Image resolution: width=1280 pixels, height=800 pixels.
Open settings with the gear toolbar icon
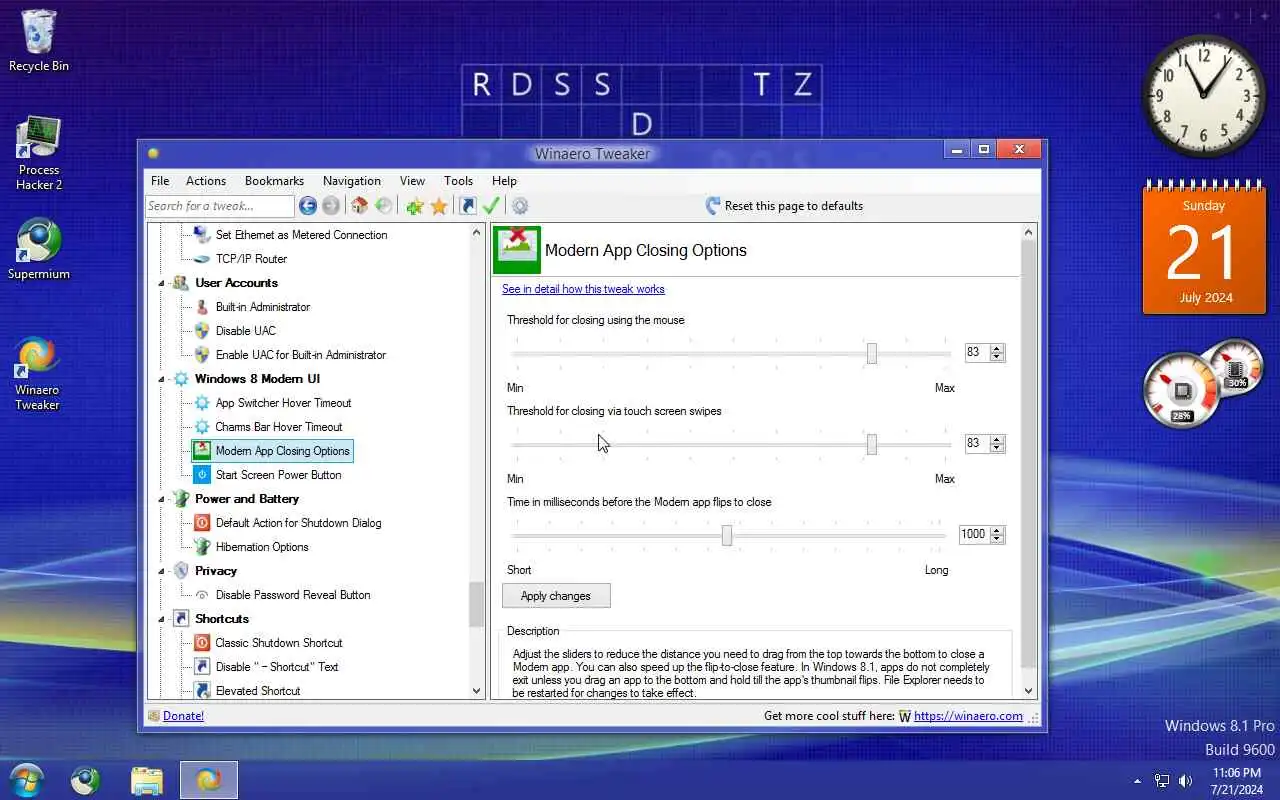point(520,206)
